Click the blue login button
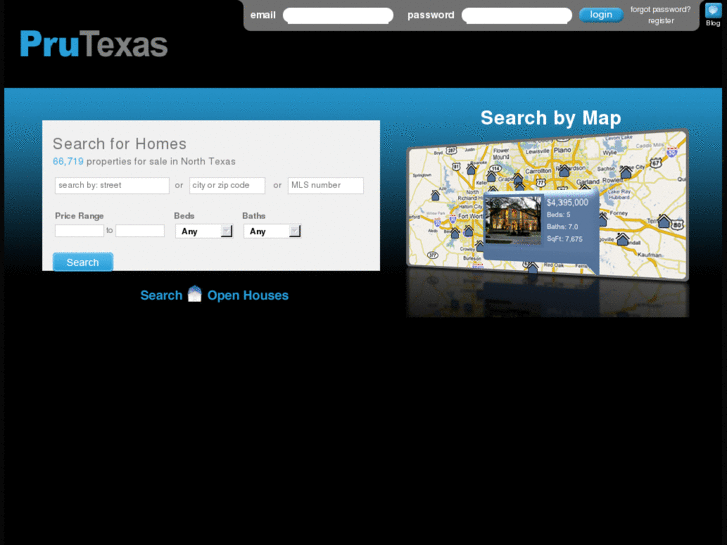The image size is (727, 545). (x=601, y=15)
